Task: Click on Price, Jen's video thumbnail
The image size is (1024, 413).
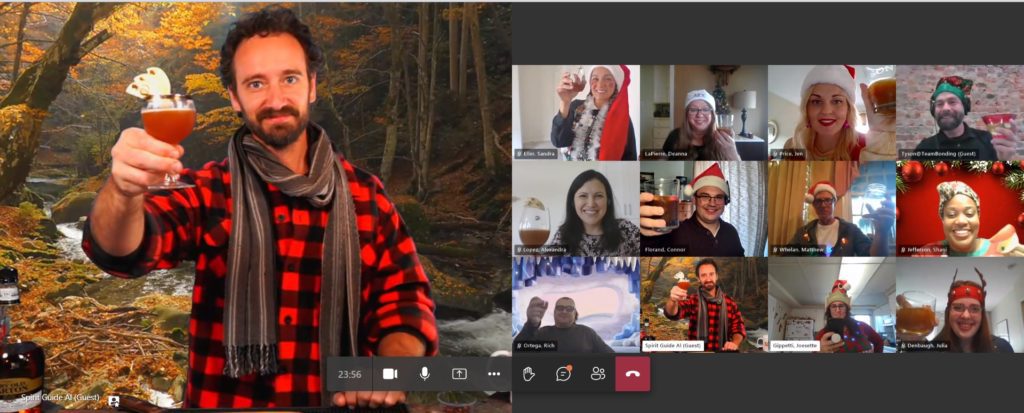Action: tap(830, 112)
